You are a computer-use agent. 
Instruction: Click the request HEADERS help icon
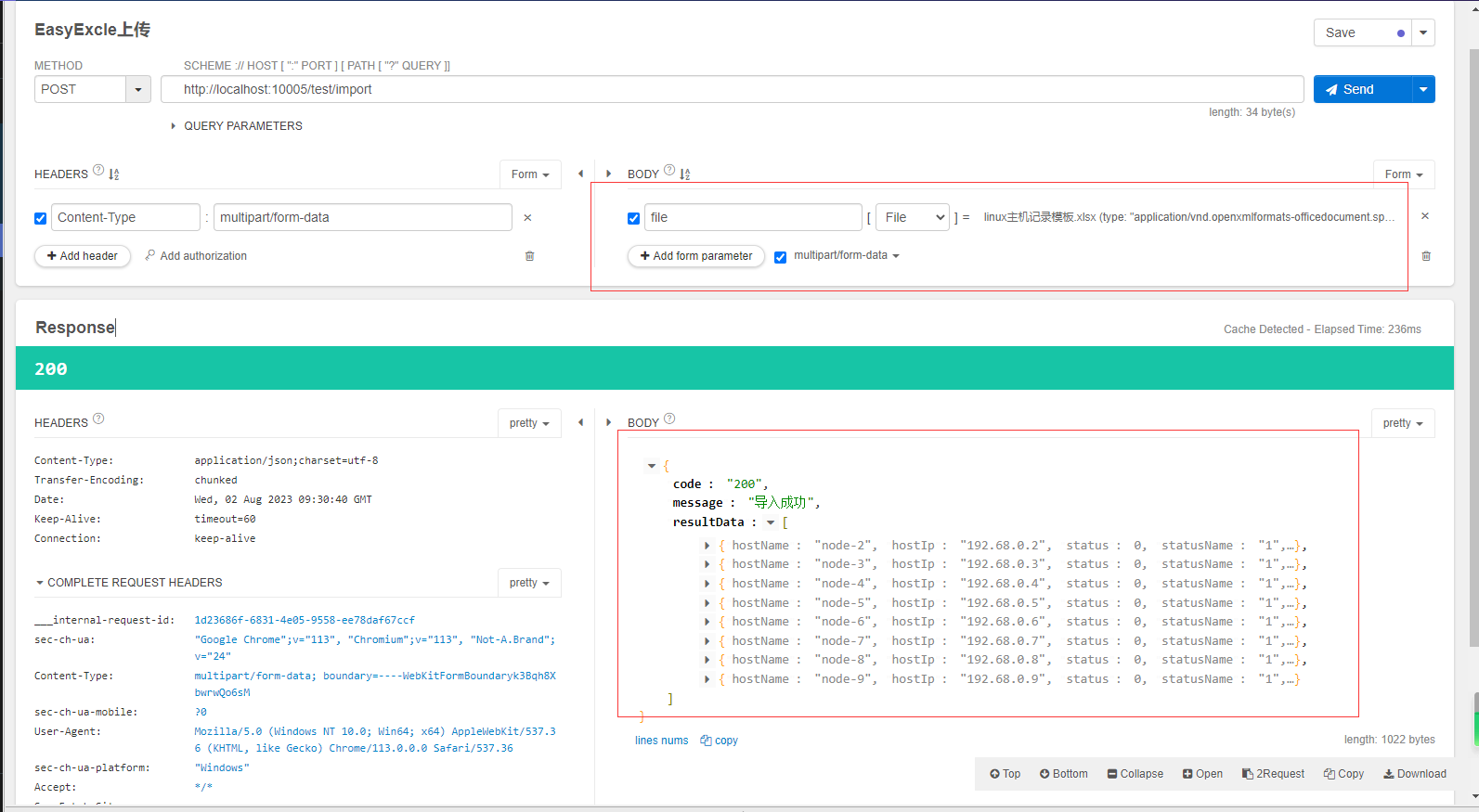tap(98, 170)
